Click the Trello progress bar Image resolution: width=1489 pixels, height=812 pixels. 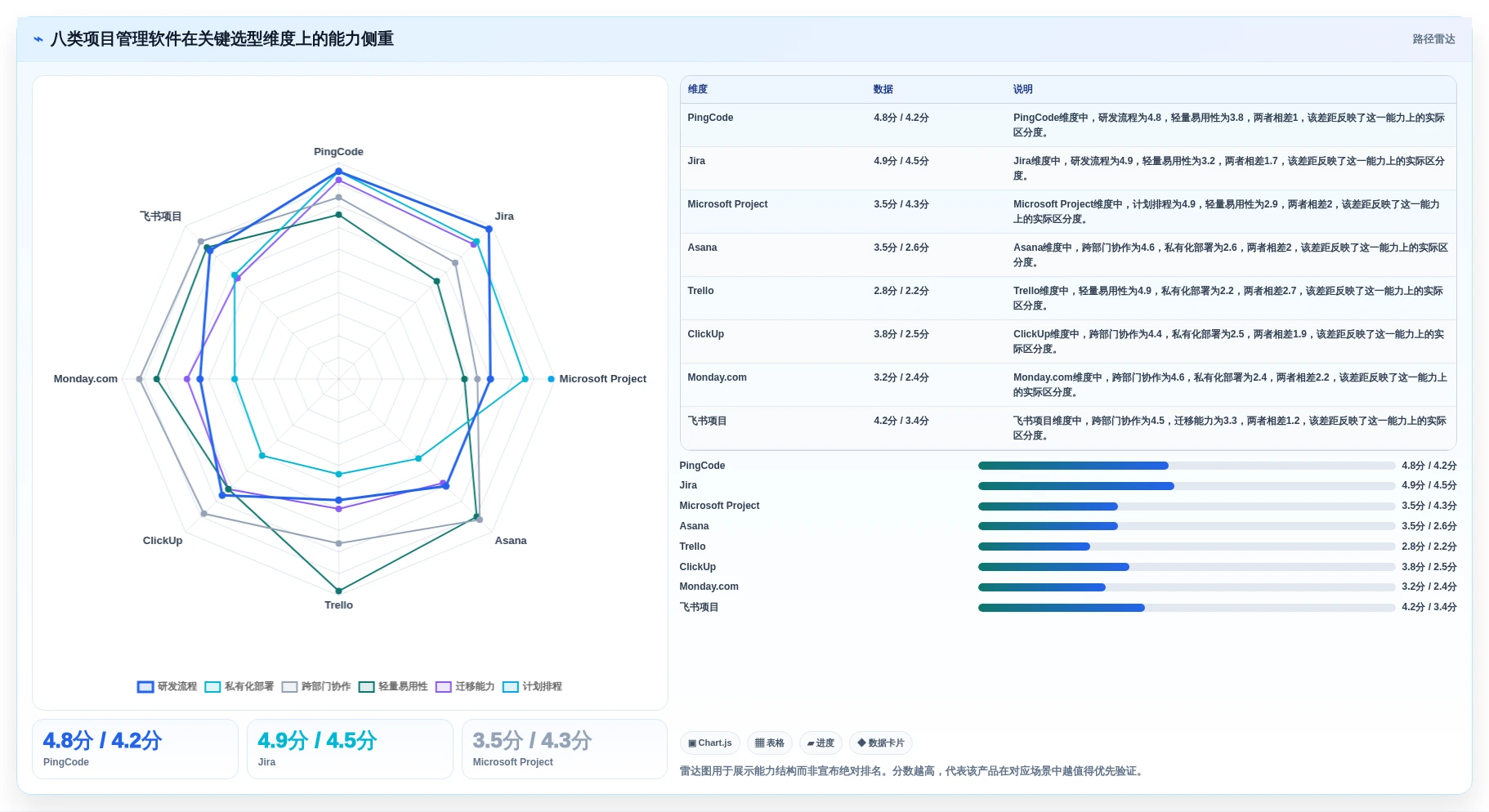[1186, 547]
